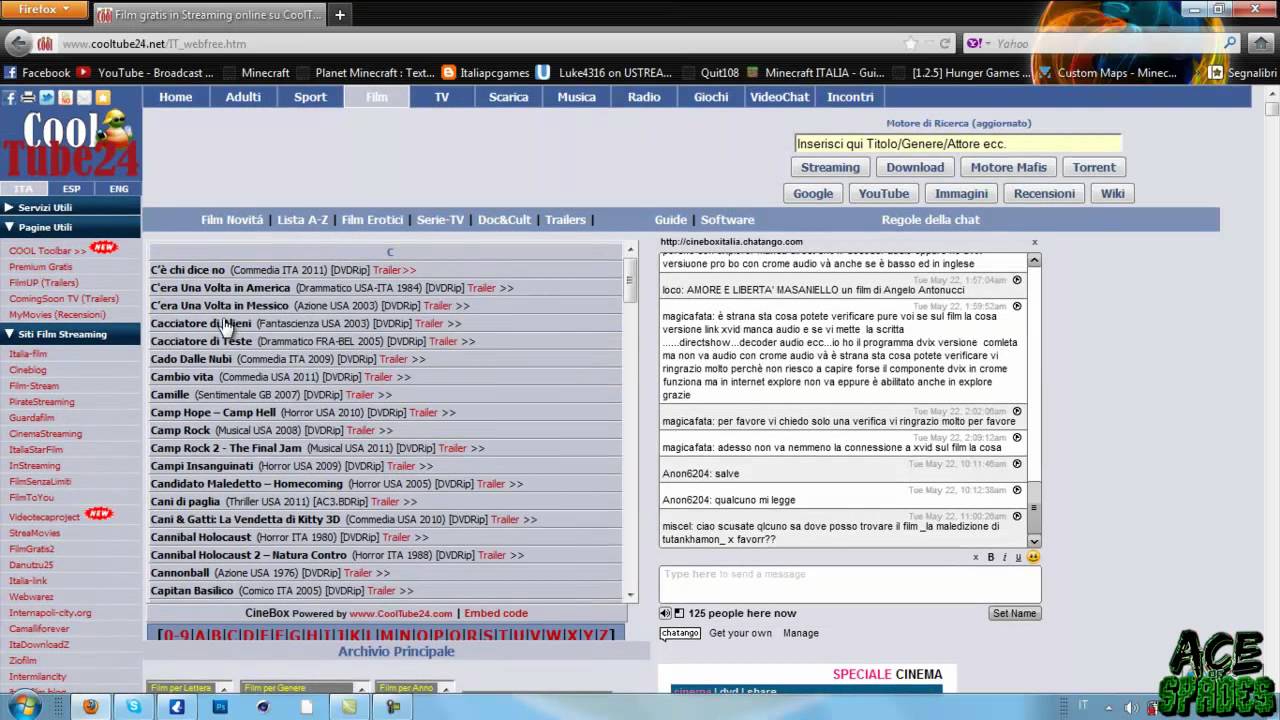Open Photoshop from the taskbar
This screenshot has height=720, width=1280.
[x=220, y=707]
